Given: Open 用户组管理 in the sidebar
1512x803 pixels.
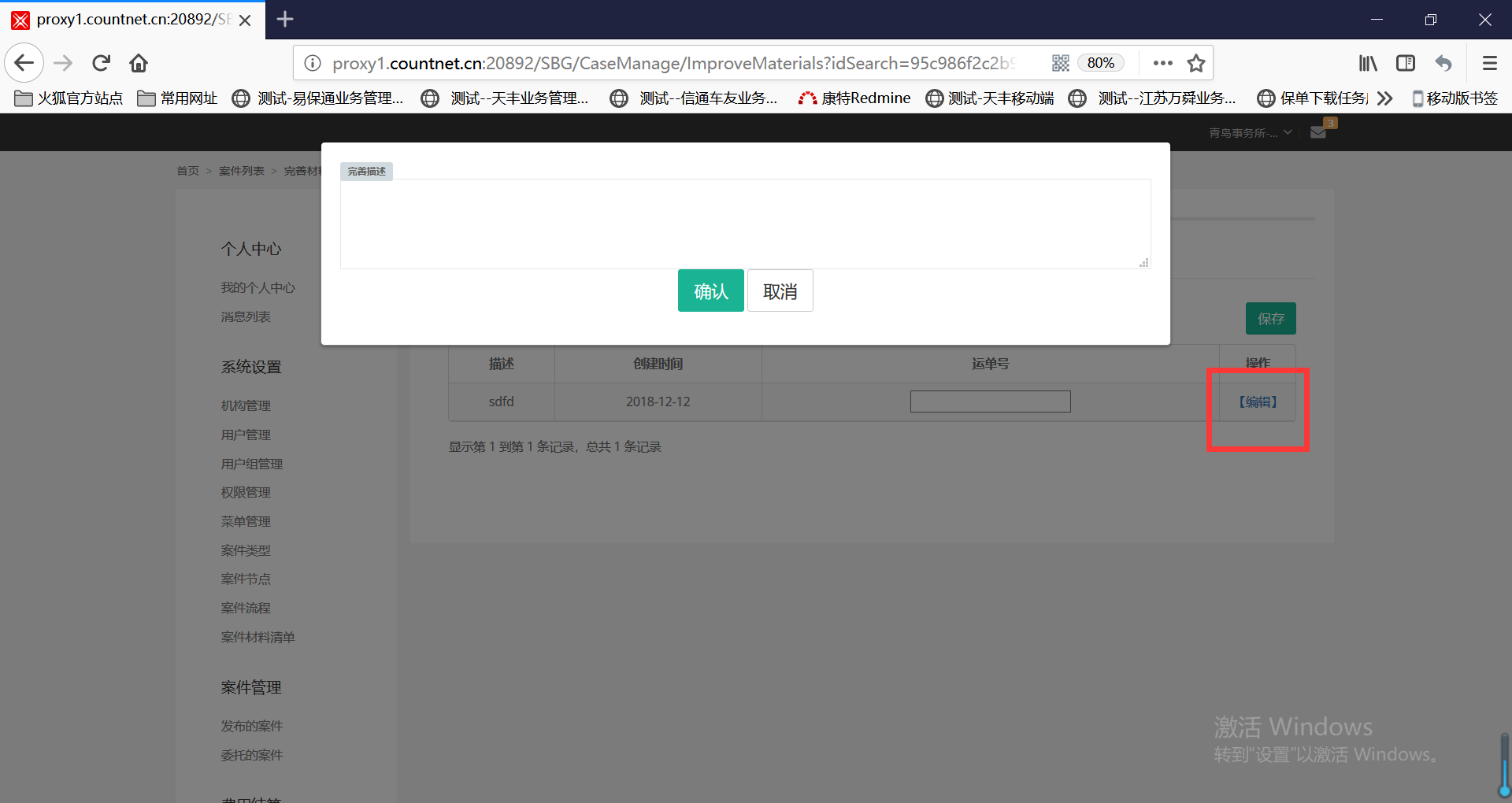Looking at the screenshot, I should pyautogui.click(x=251, y=464).
